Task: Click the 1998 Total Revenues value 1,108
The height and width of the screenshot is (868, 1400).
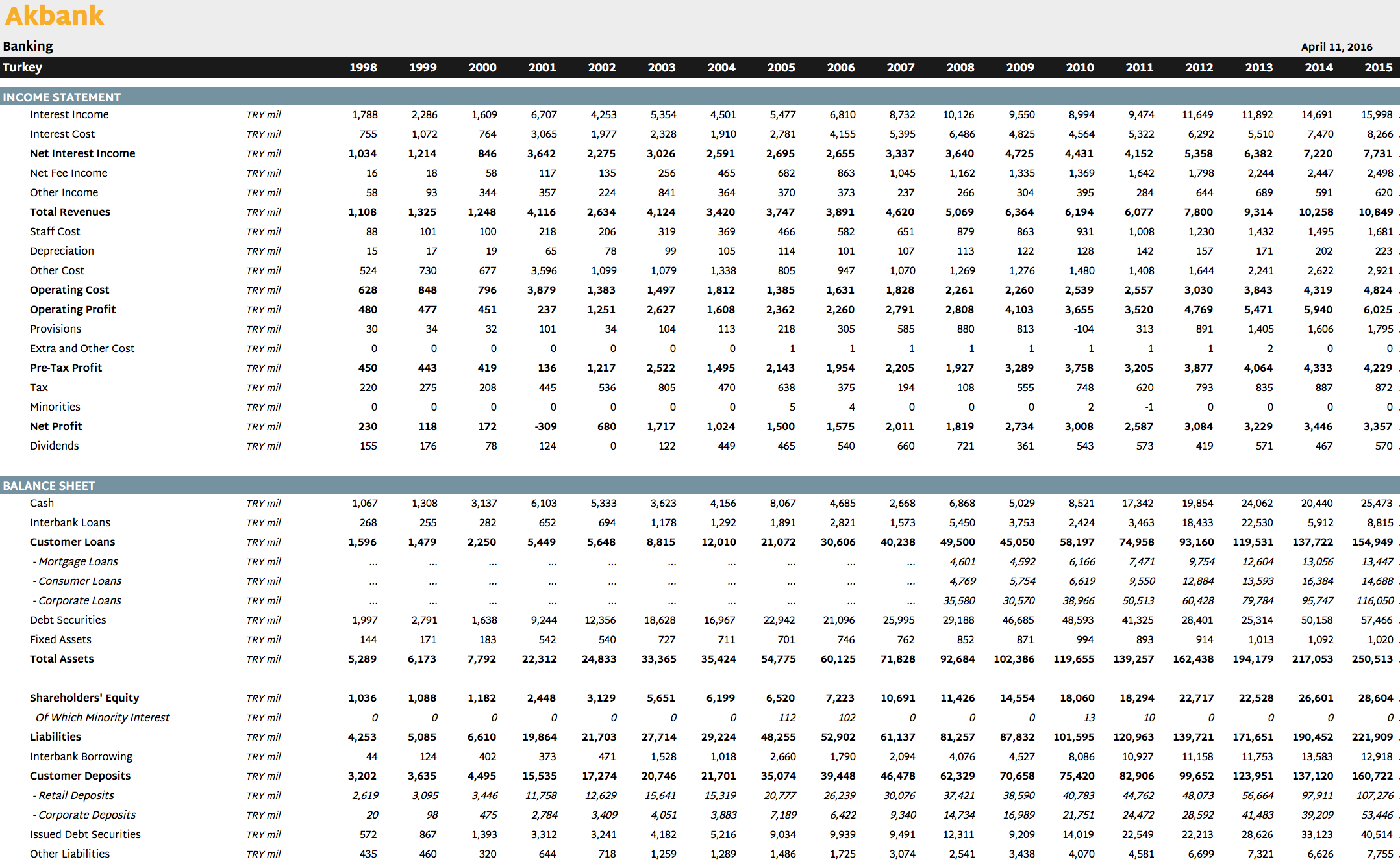Action: point(362,212)
